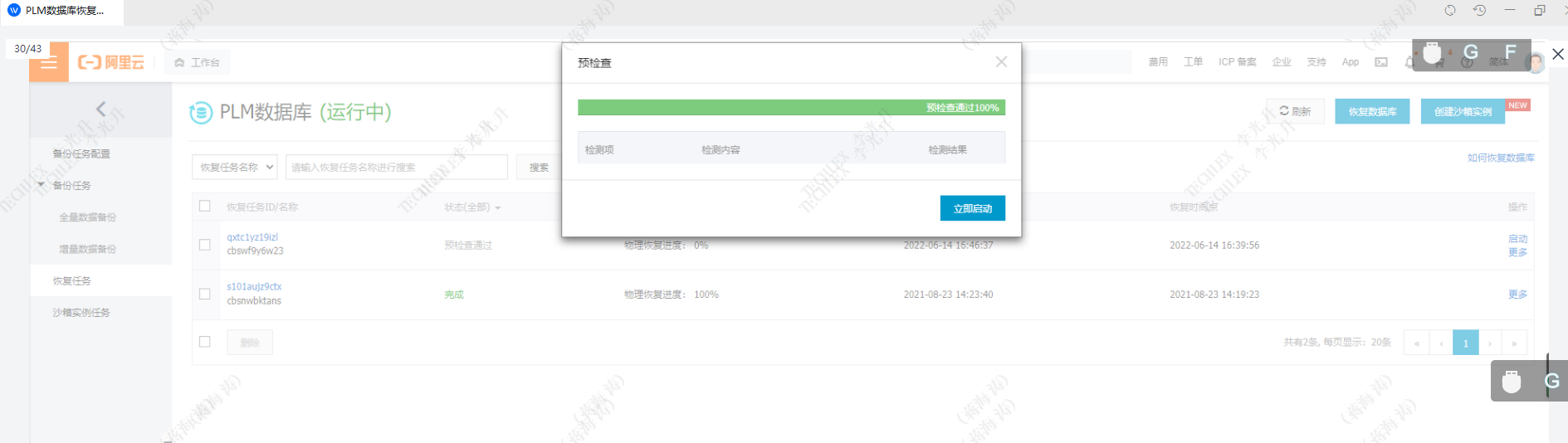The height and width of the screenshot is (443, 1568).
Task: Click the 如何恢复数据库 help link
Action: 1500,158
